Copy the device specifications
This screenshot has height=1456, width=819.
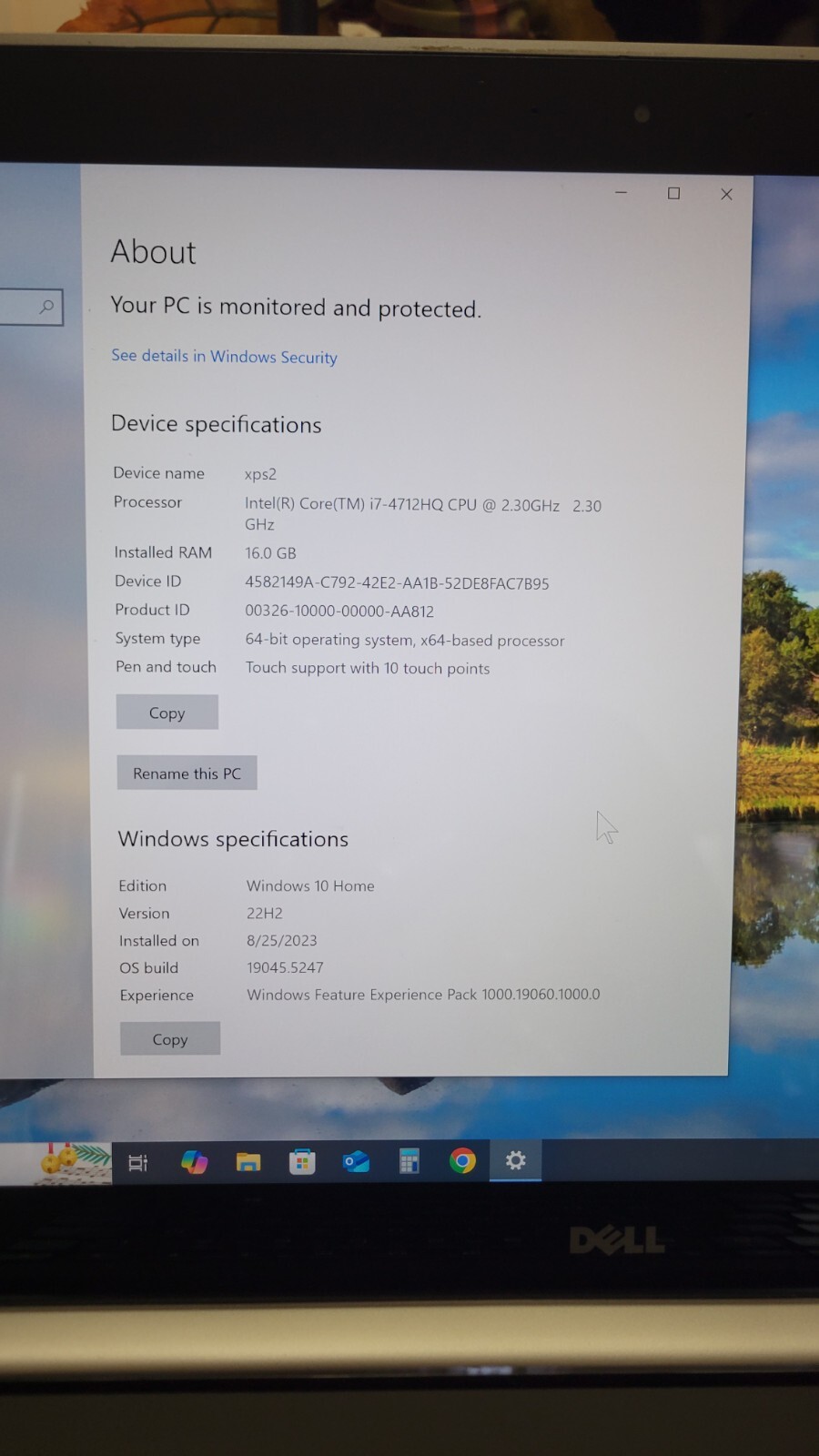pyautogui.click(x=167, y=713)
